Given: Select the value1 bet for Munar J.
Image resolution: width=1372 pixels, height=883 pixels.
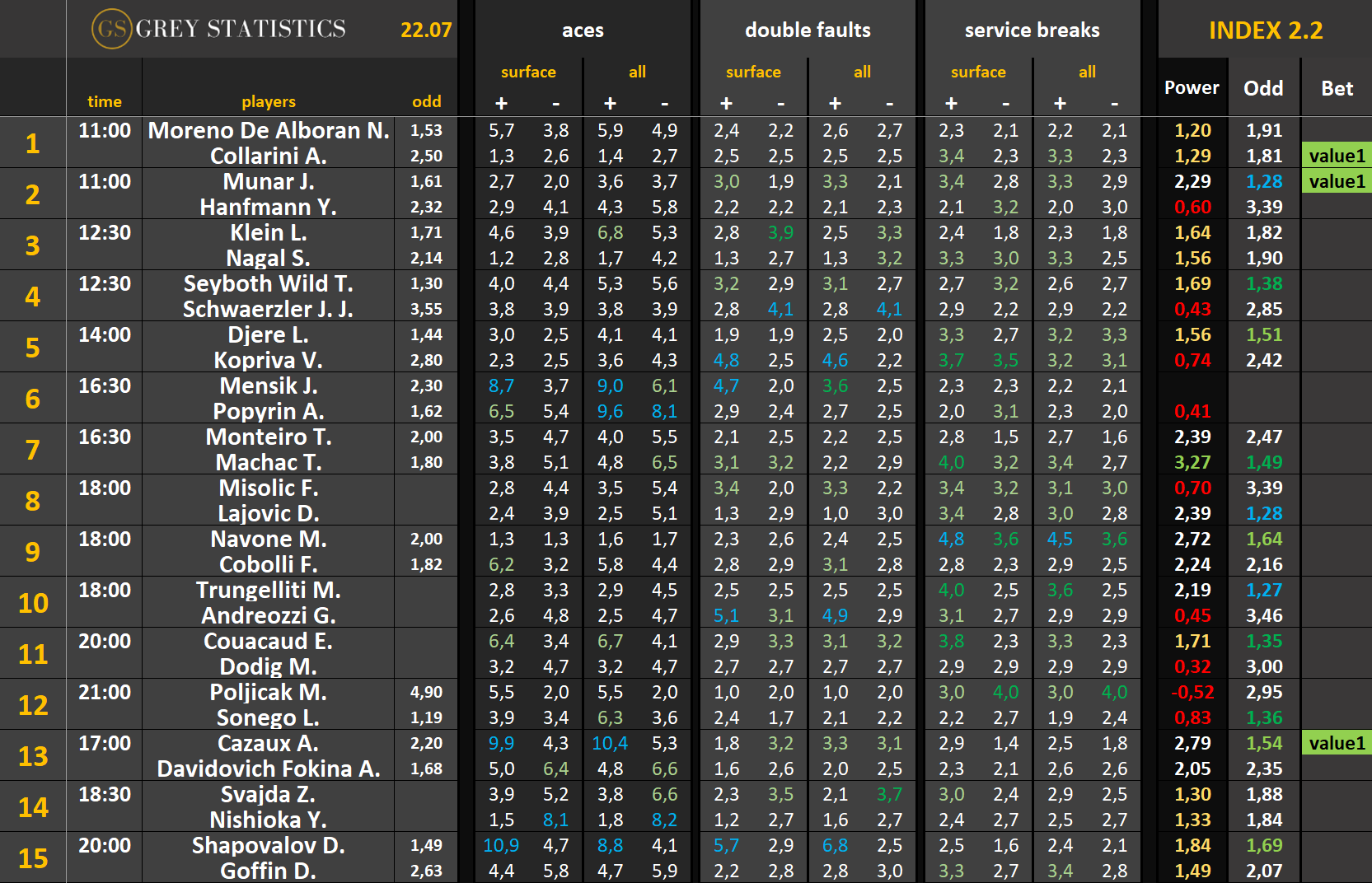Looking at the screenshot, I should pos(1337,181).
